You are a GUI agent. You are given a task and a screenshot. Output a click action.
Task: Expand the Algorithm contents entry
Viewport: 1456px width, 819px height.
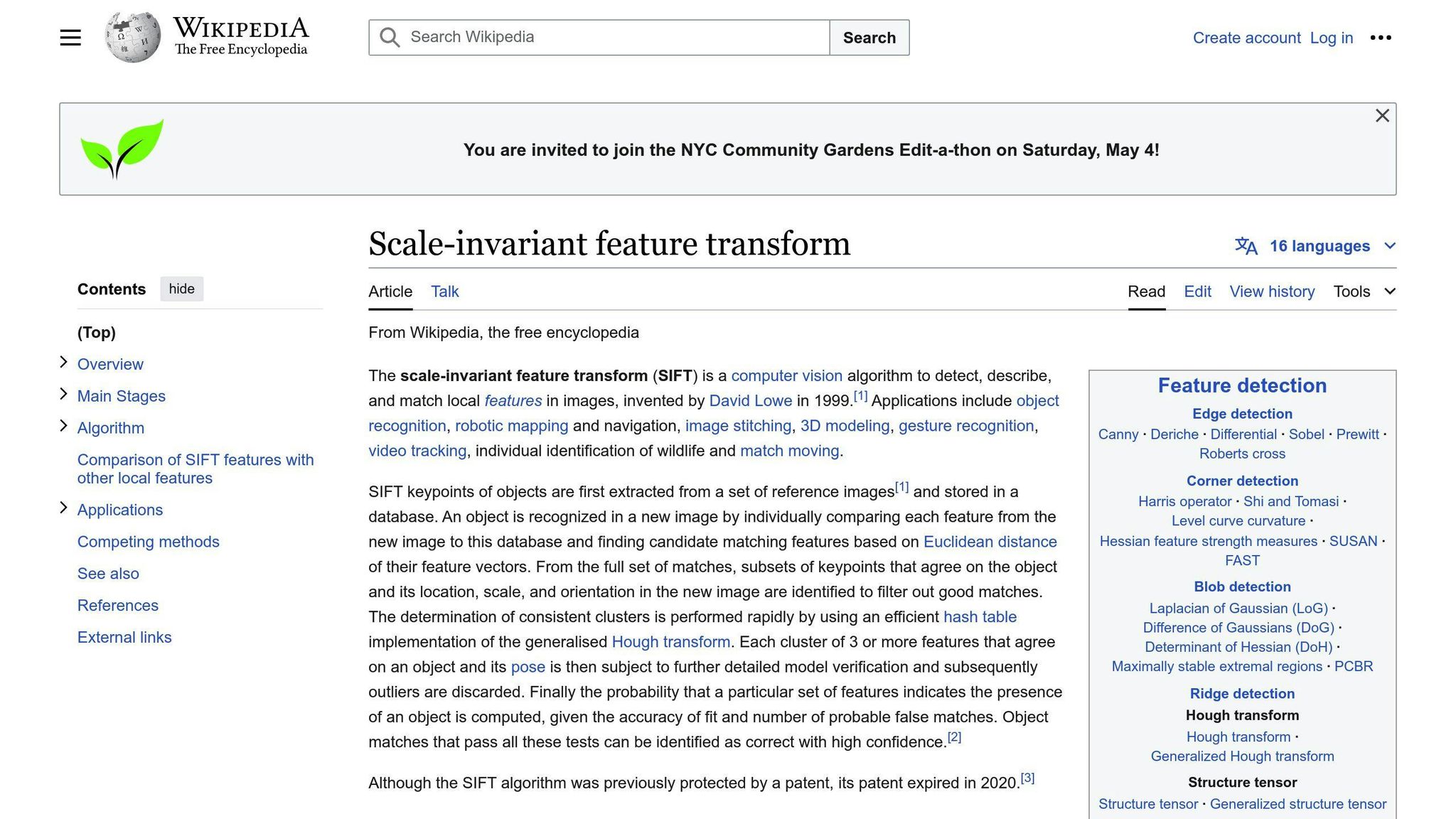[63, 427]
